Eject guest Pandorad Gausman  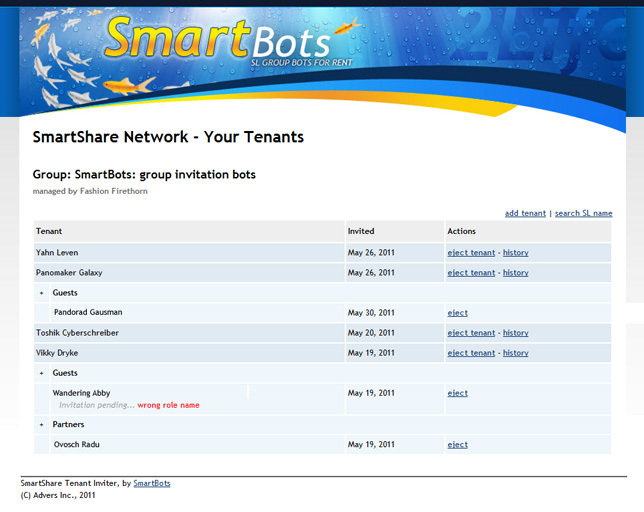(458, 313)
